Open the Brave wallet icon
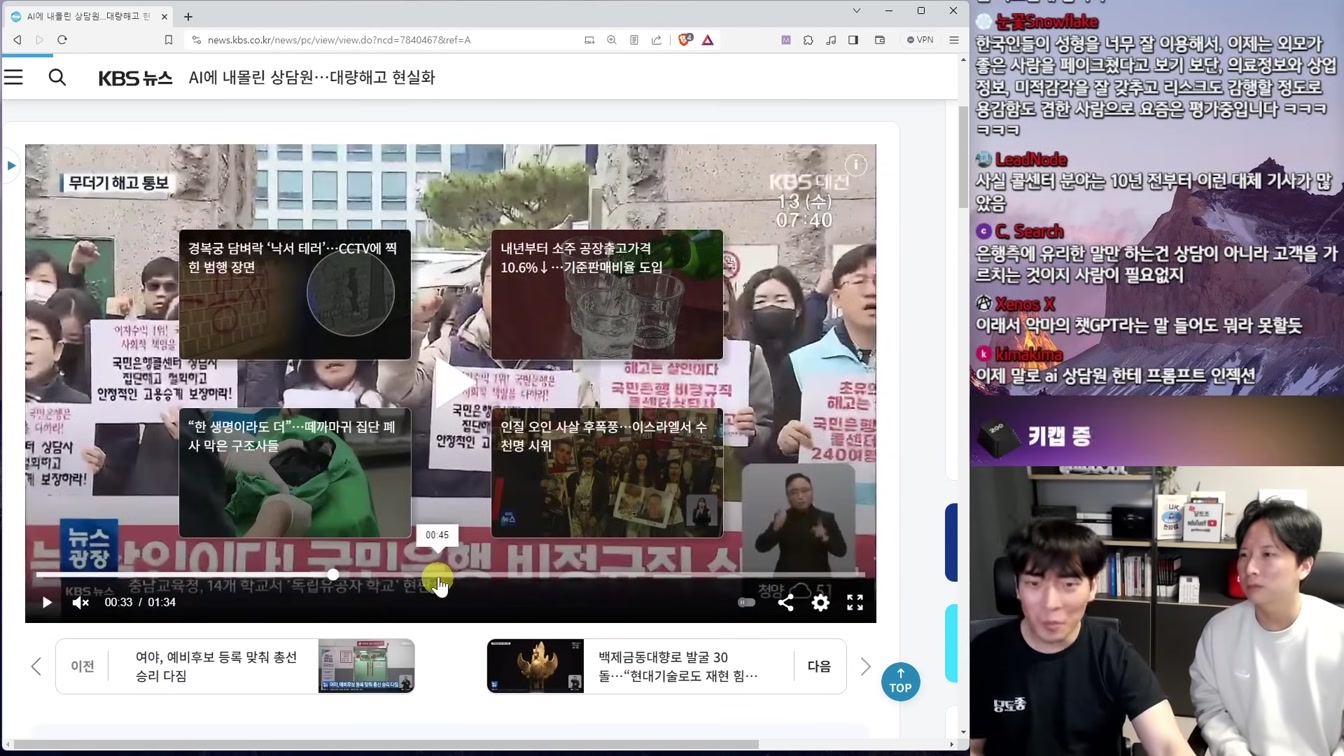Image resolution: width=1344 pixels, height=756 pixels. (x=880, y=40)
